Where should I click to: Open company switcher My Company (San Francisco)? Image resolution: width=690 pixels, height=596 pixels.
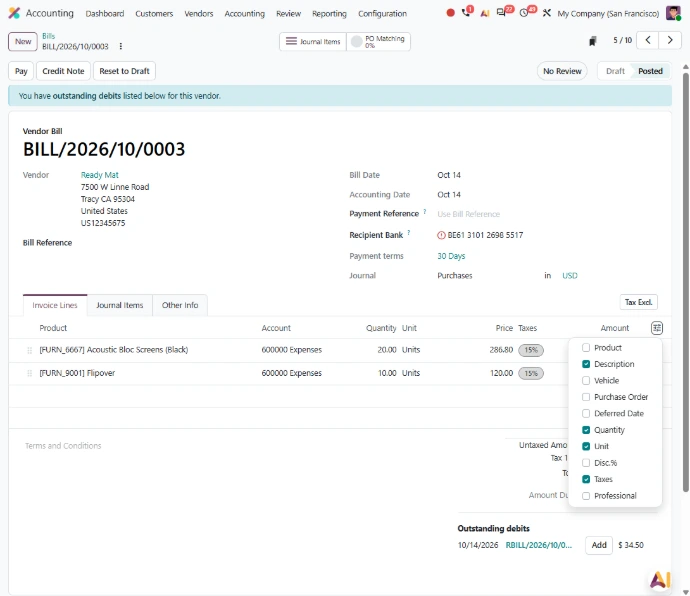tap(608, 14)
